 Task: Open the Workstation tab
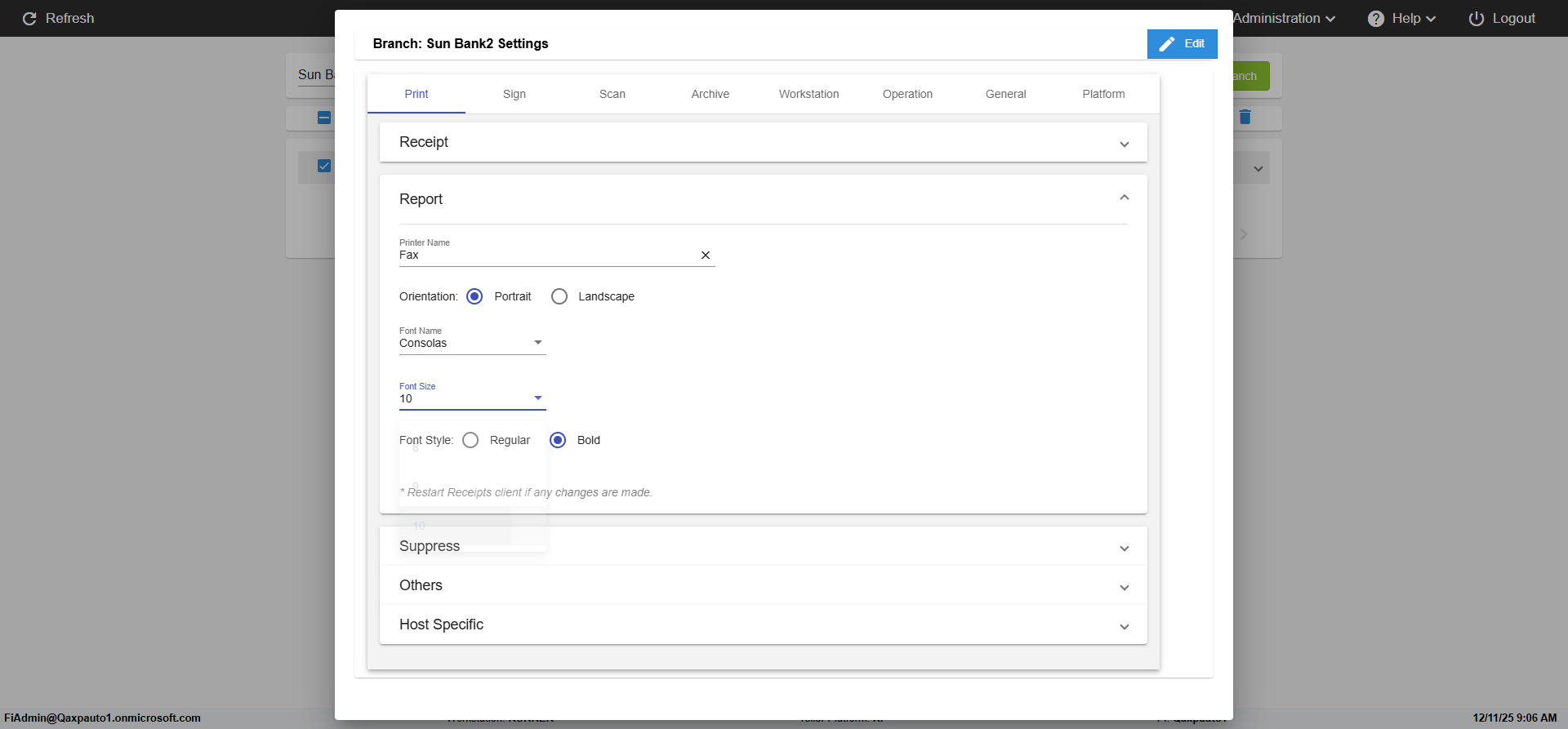[808, 94]
